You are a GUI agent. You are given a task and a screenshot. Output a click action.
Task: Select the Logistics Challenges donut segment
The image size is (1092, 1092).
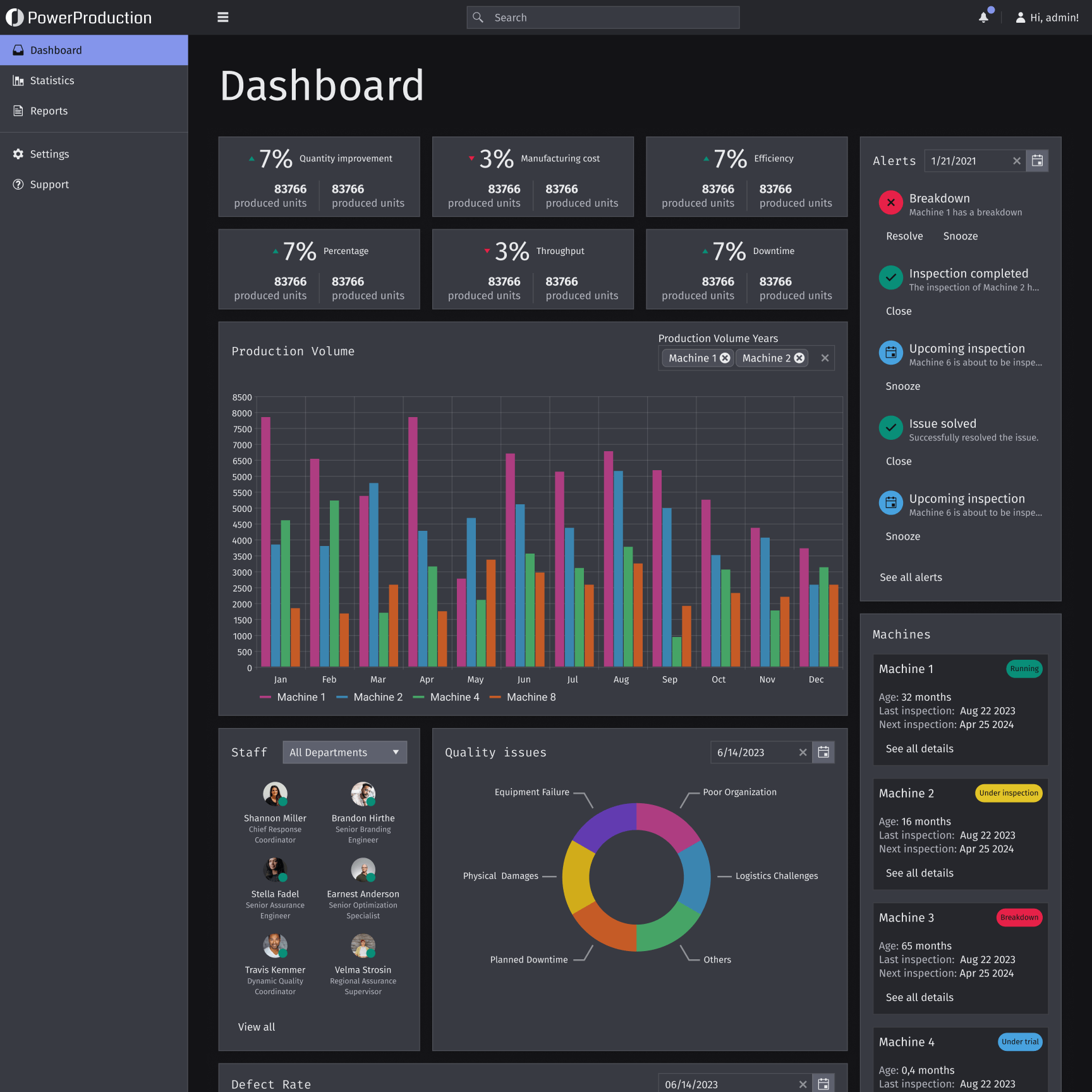point(696,877)
